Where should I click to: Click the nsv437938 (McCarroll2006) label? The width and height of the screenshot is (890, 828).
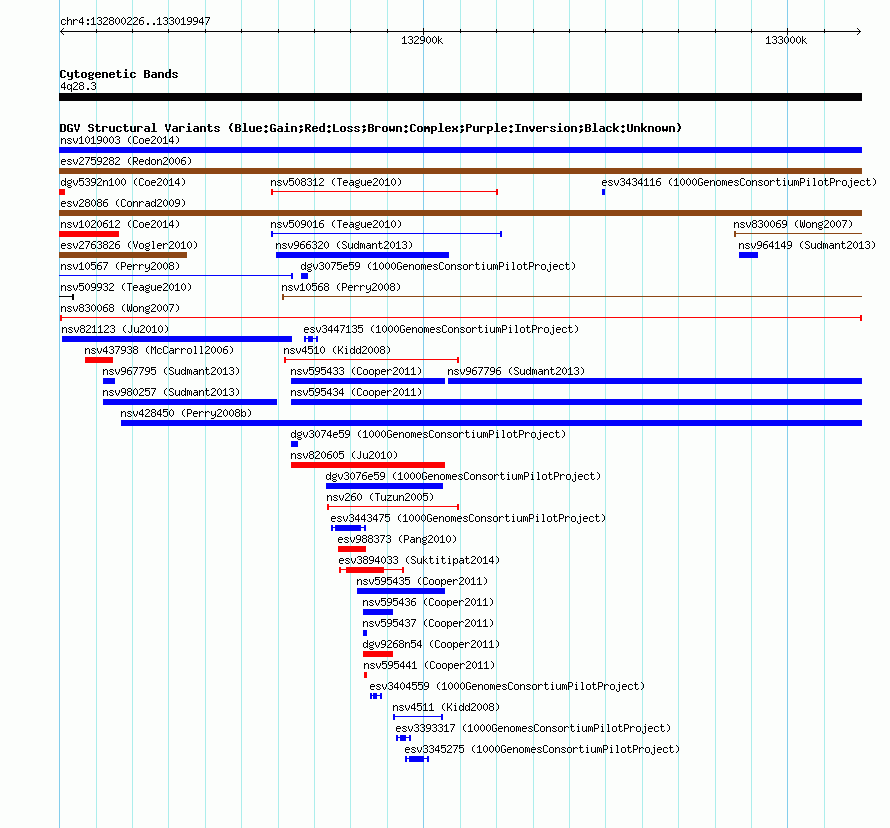click(x=159, y=350)
